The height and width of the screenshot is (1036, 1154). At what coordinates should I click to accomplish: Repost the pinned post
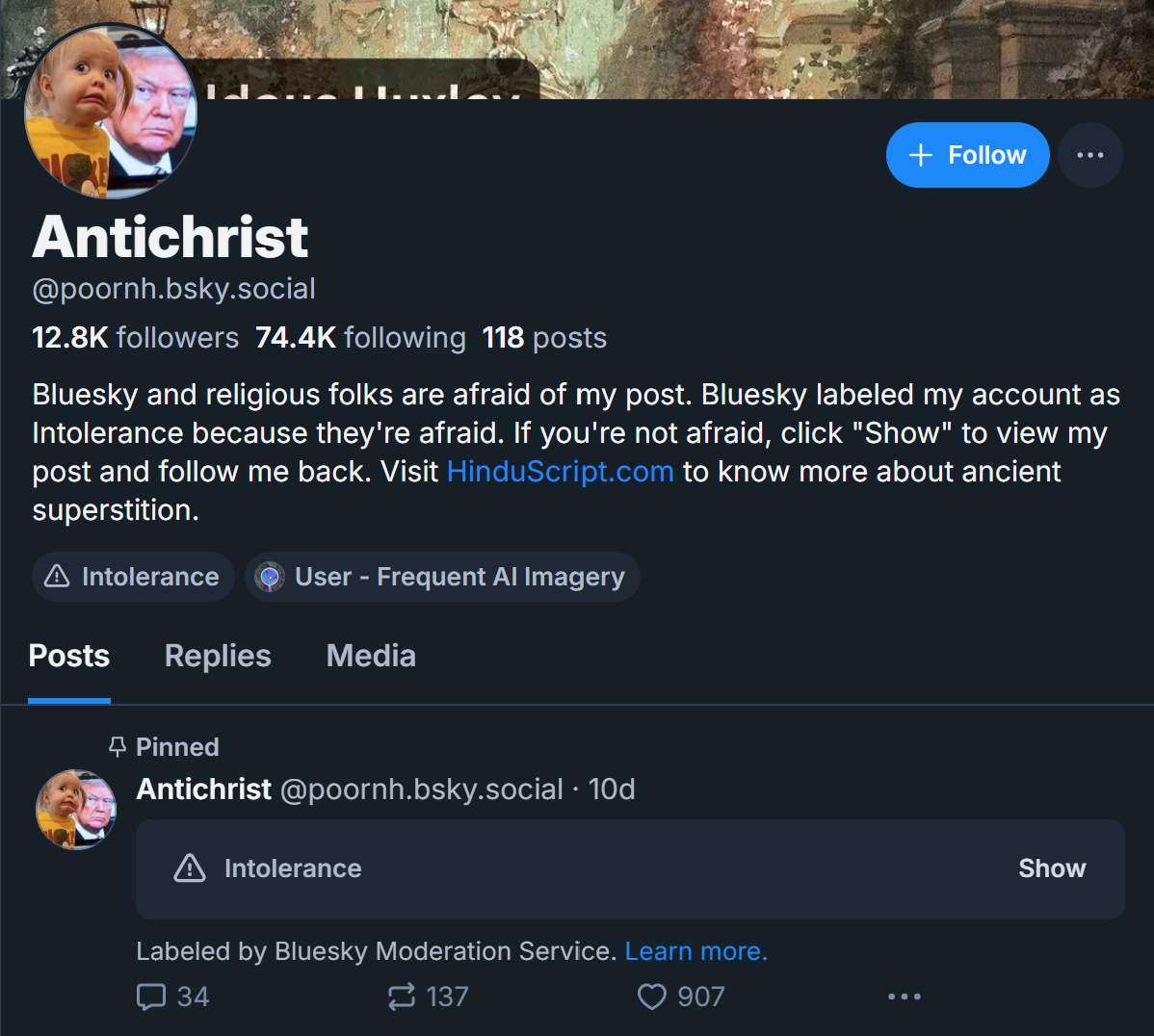point(402,997)
